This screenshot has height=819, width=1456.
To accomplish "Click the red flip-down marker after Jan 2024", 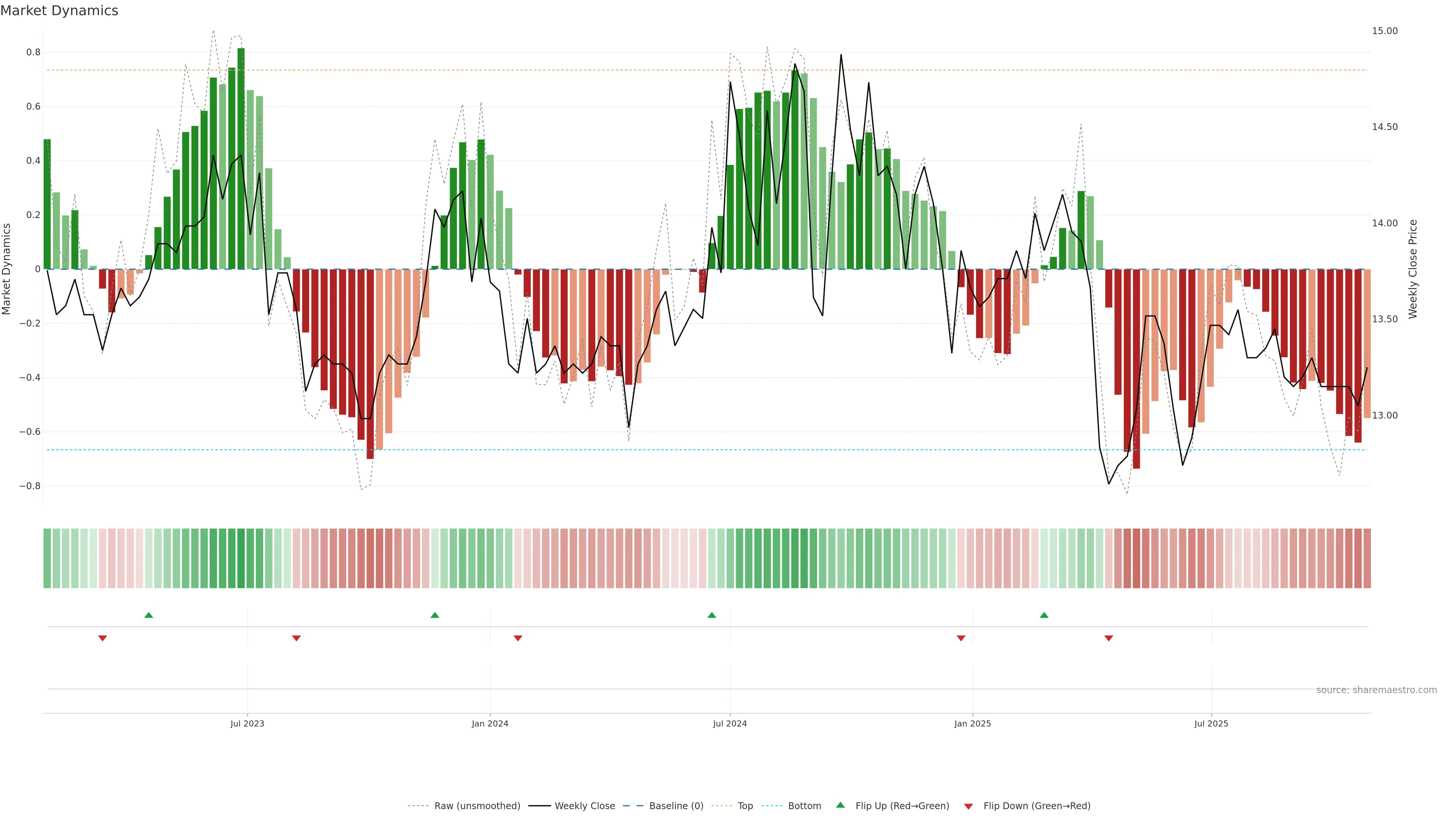I will (x=518, y=638).
